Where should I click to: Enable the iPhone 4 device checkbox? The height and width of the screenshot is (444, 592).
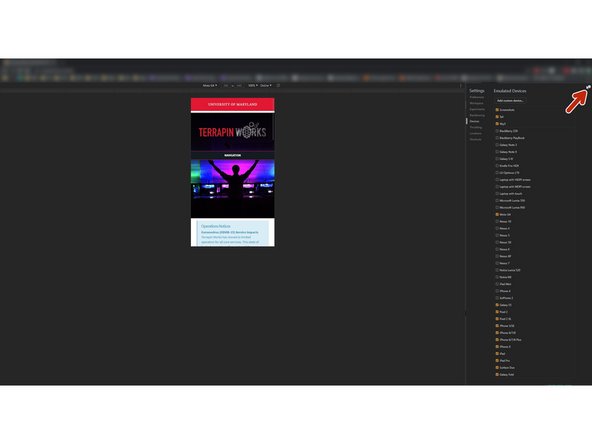coord(497,291)
